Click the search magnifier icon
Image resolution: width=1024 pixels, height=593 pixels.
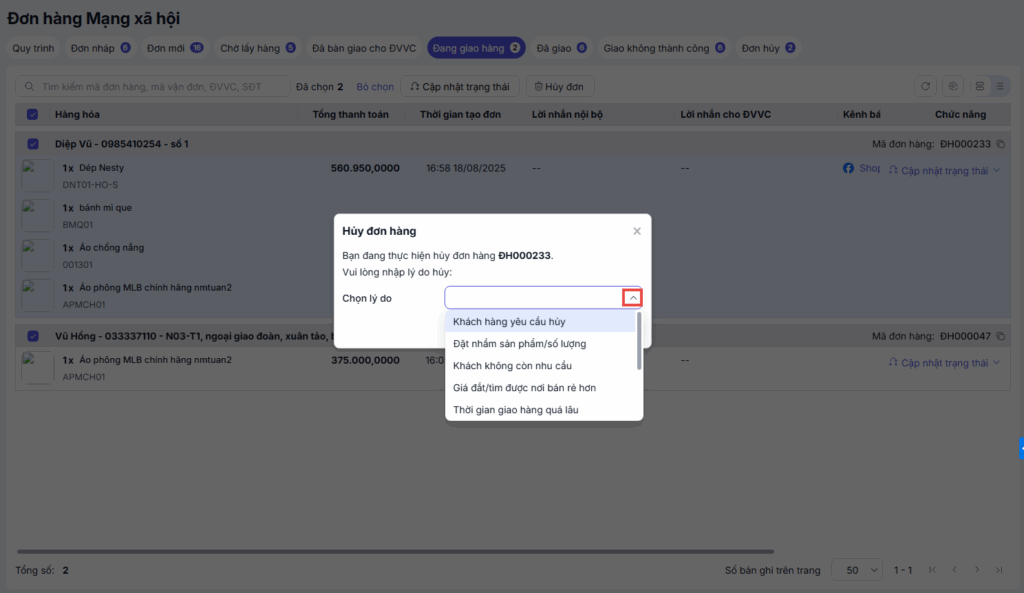click(29, 86)
